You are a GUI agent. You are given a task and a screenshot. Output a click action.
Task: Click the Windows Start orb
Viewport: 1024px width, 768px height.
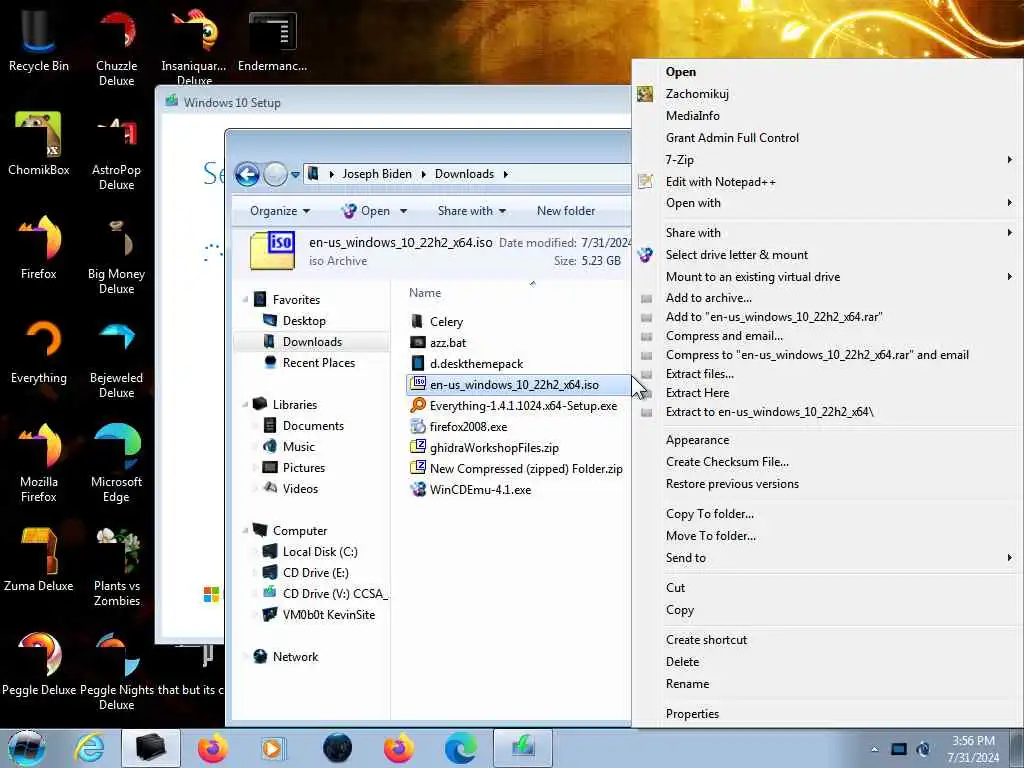(26, 748)
